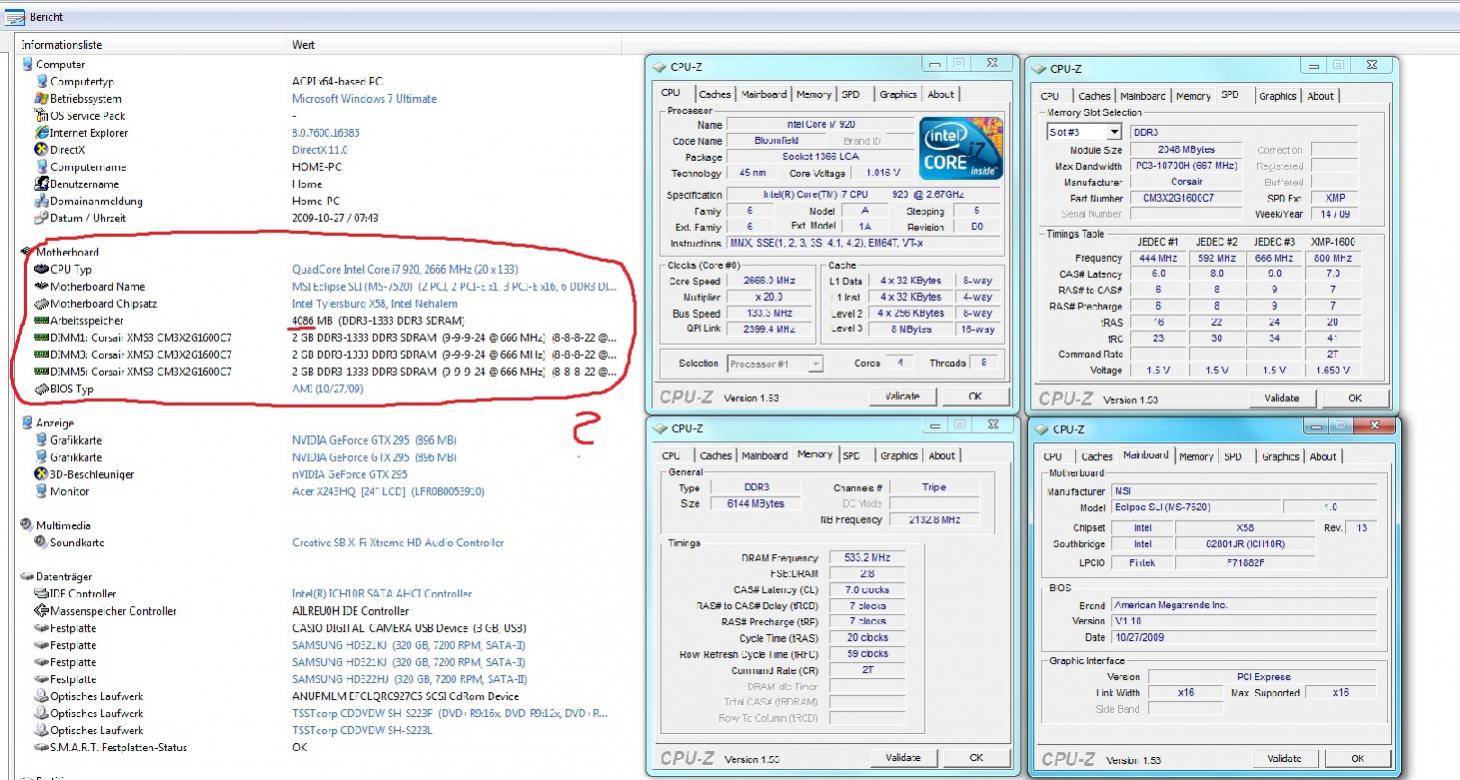Image resolution: width=1460 pixels, height=780 pixels.
Task: Click the Computername row icon
Action: pos(42,166)
